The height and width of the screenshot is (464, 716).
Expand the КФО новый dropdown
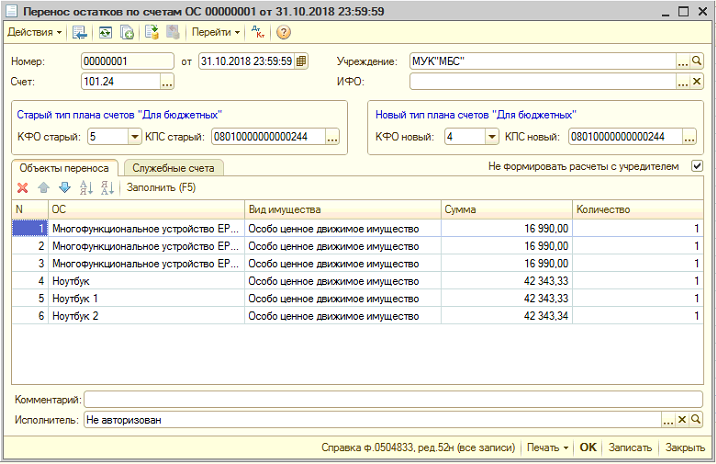pos(492,137)
